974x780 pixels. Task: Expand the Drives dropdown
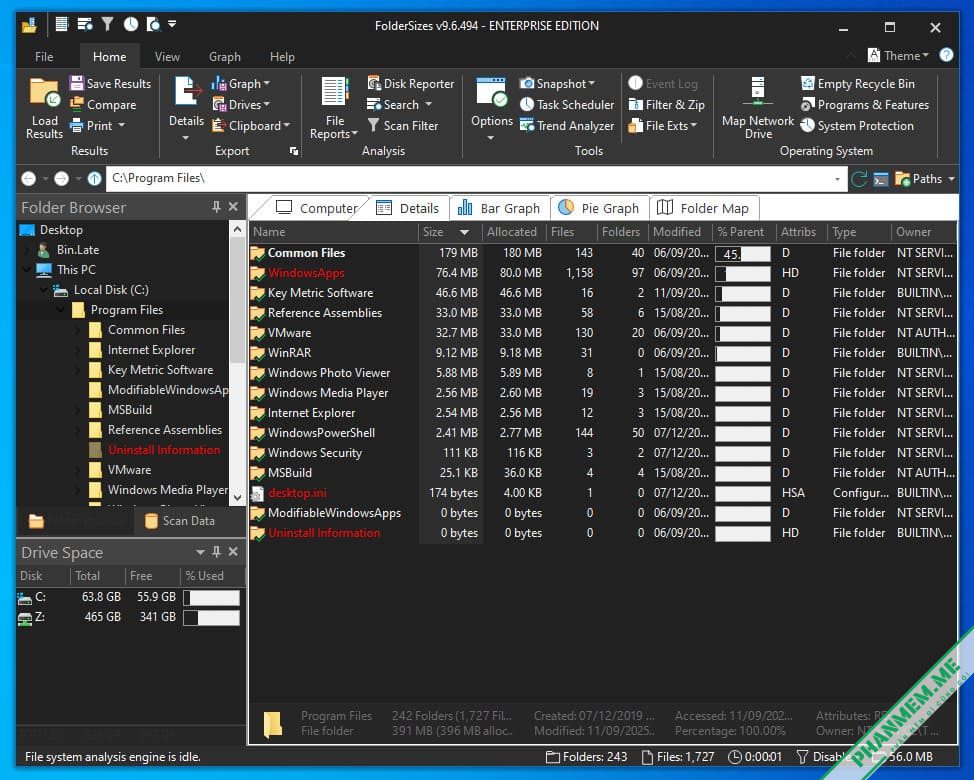(x=240, y=104)
